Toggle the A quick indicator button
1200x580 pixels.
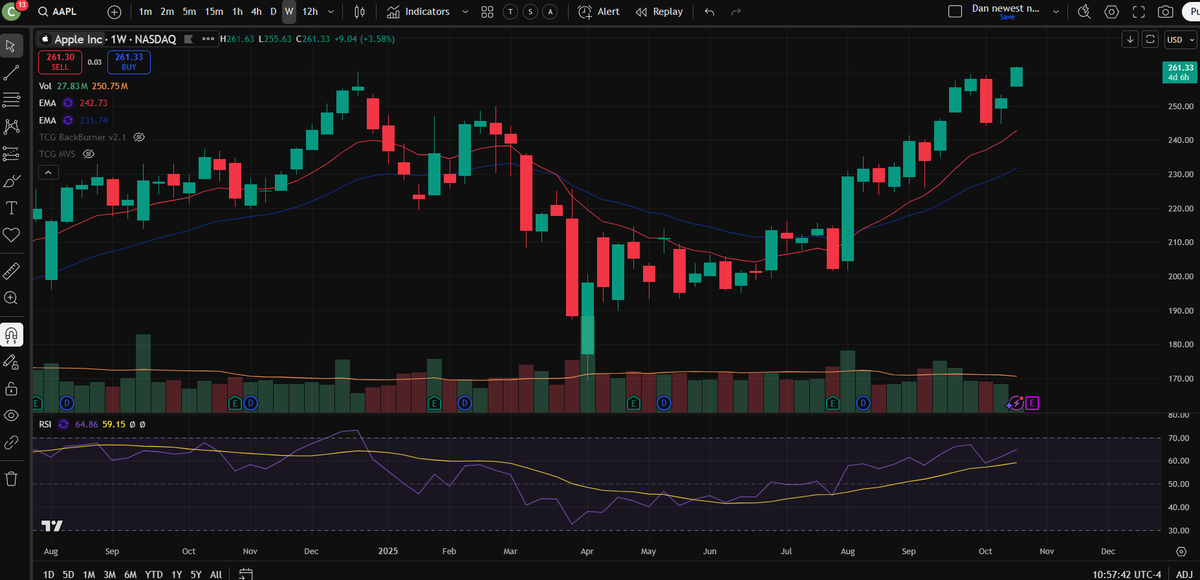click(x=551, y=12)
